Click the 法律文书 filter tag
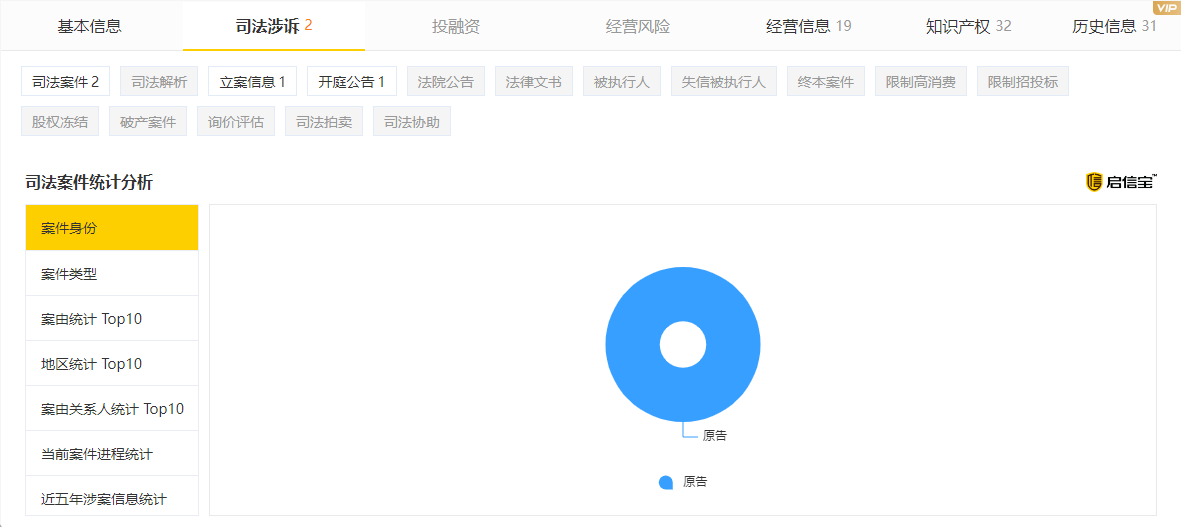The image size is (1181, 527). [533, 82]
